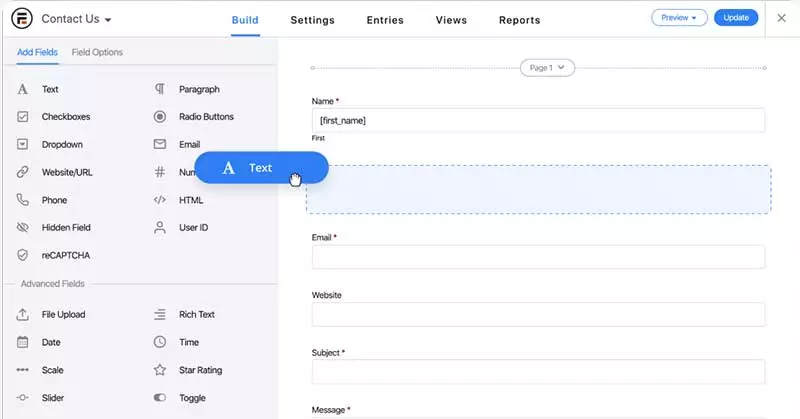Click the Paragraph label
Image resolution: width=800 pixels, height=419 pixels.
tap(199, 89)
